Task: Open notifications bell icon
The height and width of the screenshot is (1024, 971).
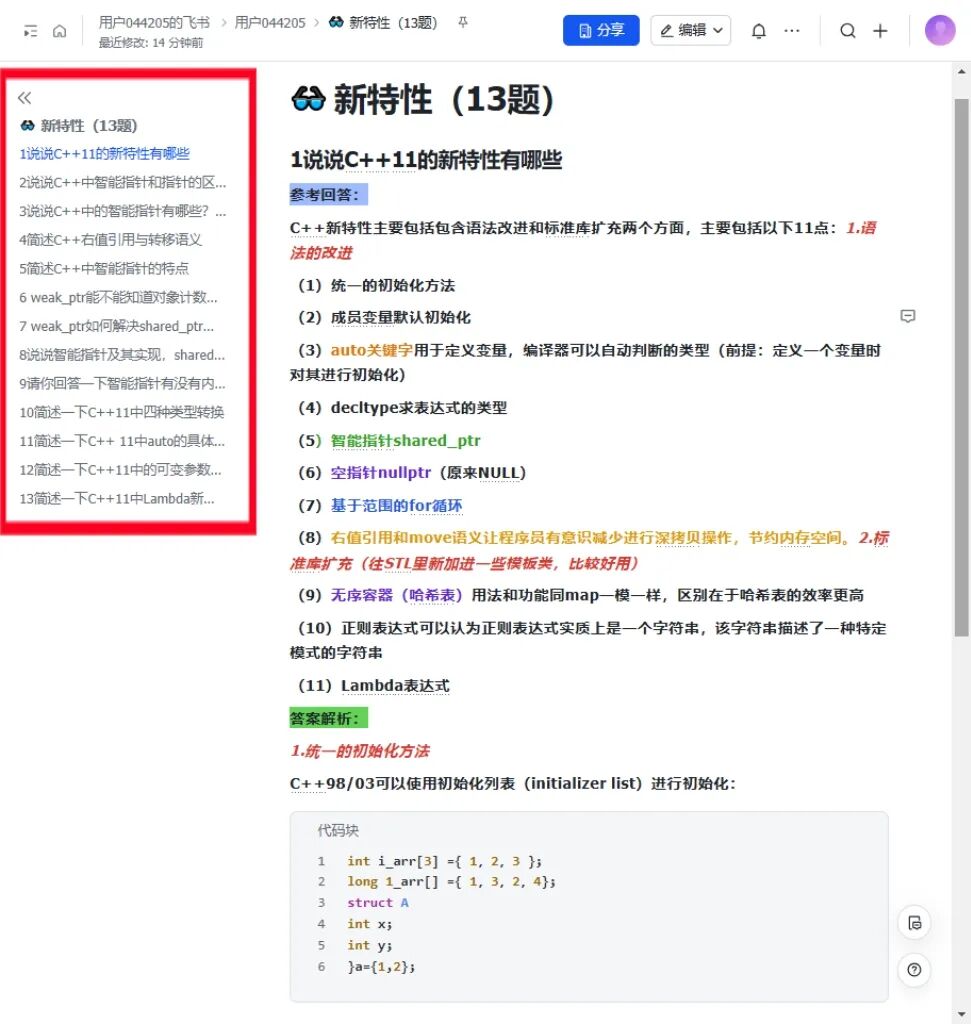Action: click(758, 31)
